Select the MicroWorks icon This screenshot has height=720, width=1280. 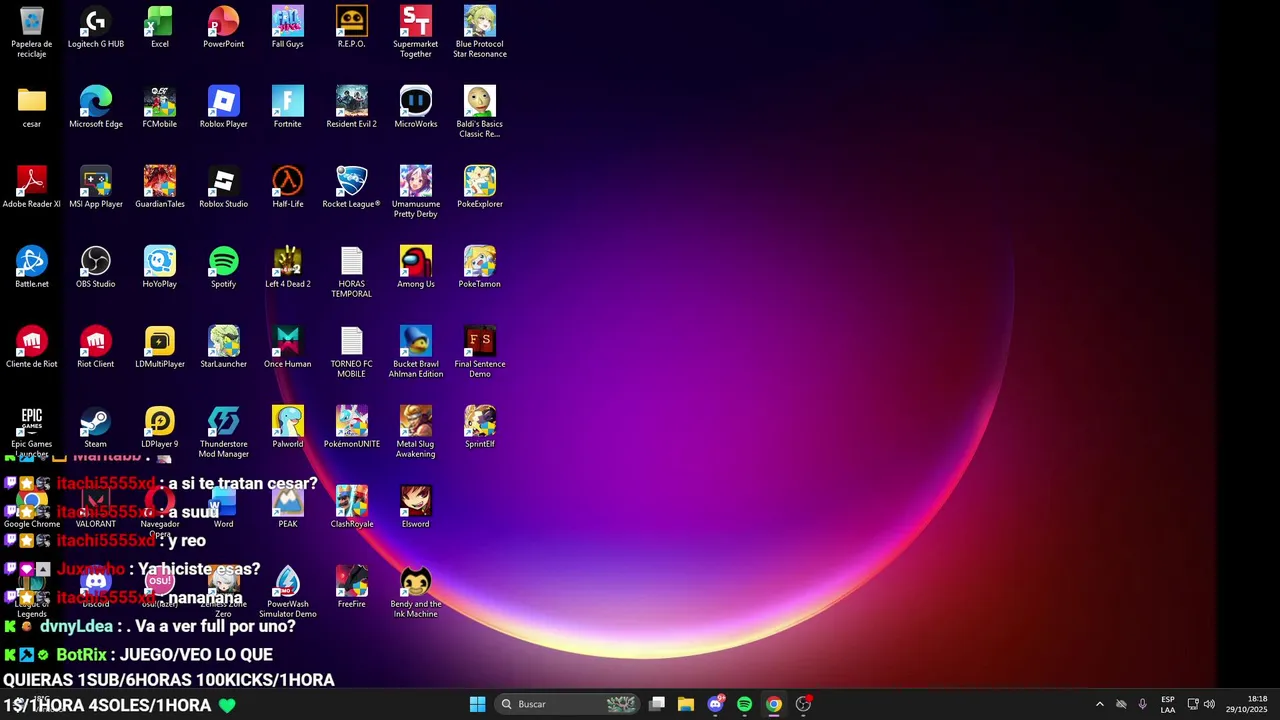[x=416, y=107]
